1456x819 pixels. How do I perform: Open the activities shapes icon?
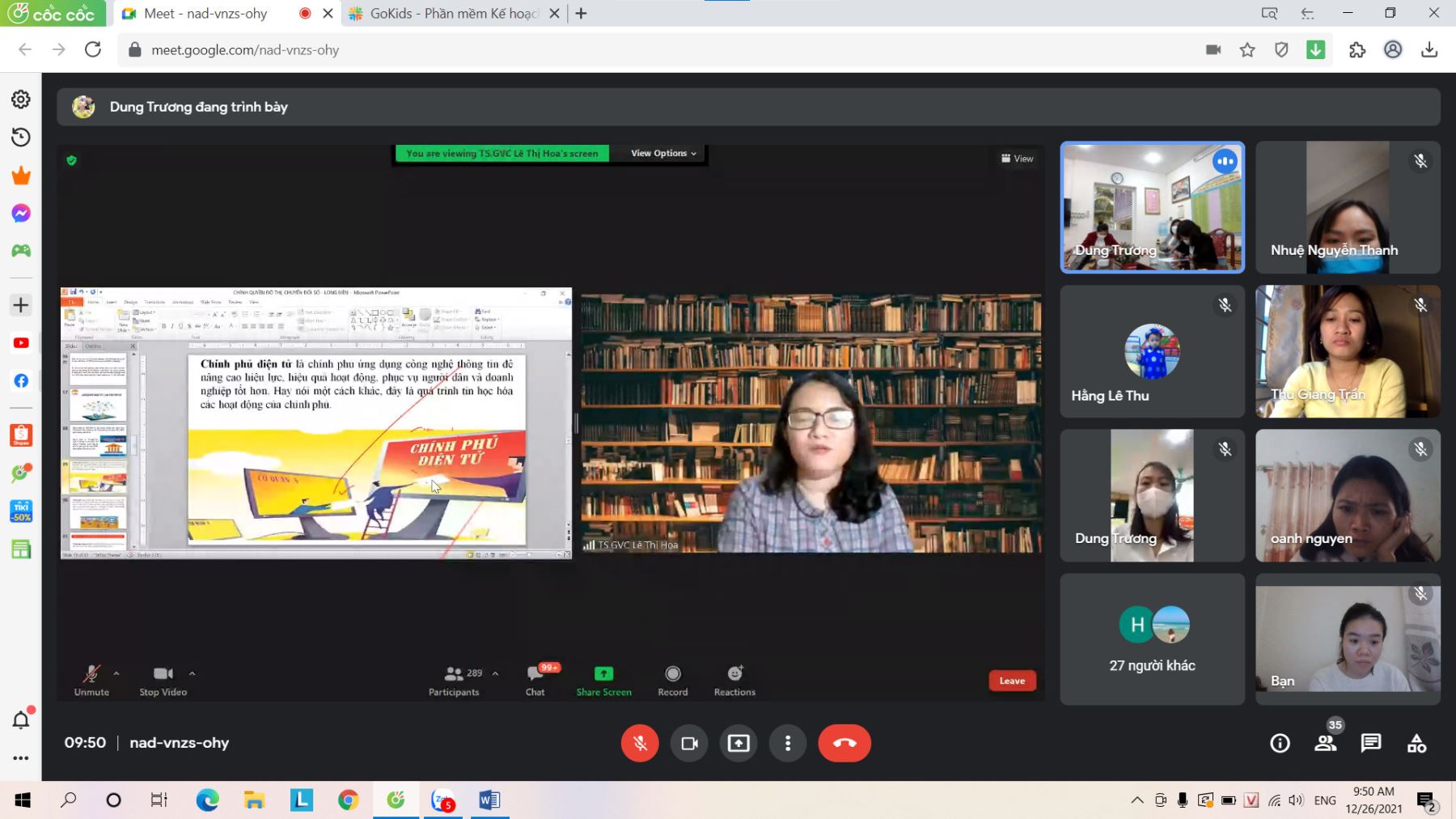pyautogui.click(x=1416, y=743)
